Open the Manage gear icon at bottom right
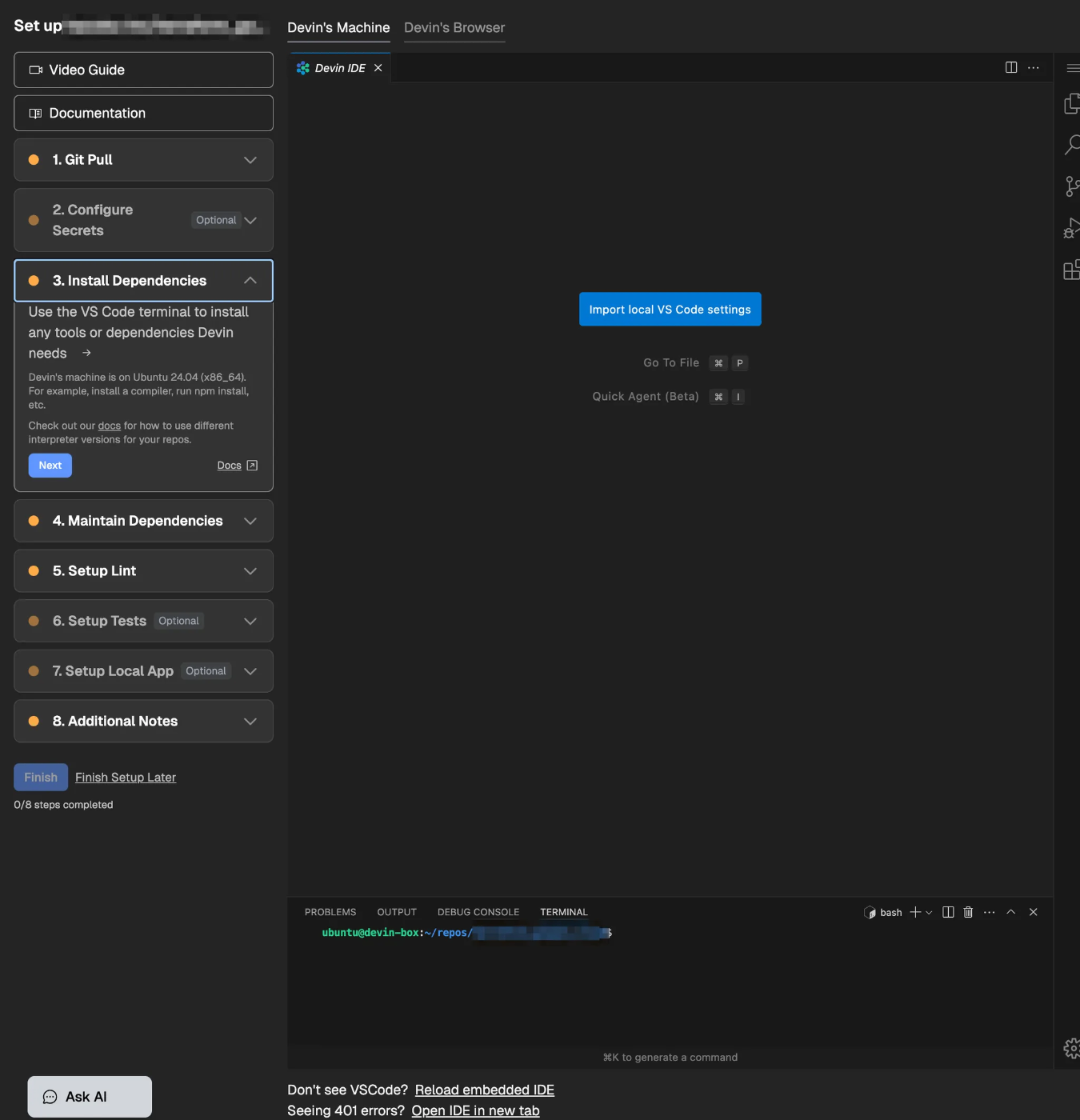The height and width of the screenshot is (1120, 1080). pyautogui.click(x=1072, y=1048)
